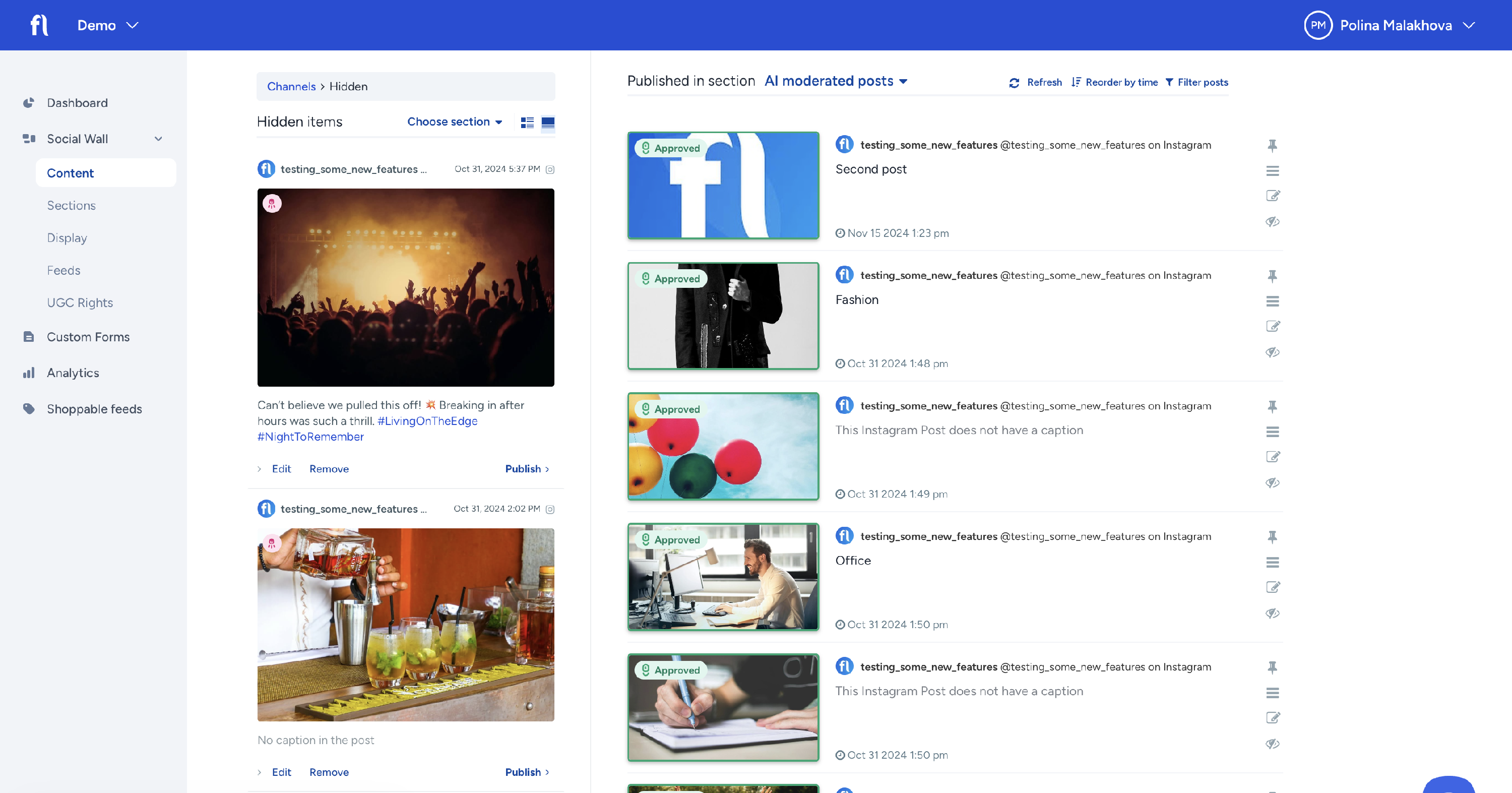The image size is (1512, 793).
Task: Edit the Office post via pencil icon
Action: [x=1272, y=587]
